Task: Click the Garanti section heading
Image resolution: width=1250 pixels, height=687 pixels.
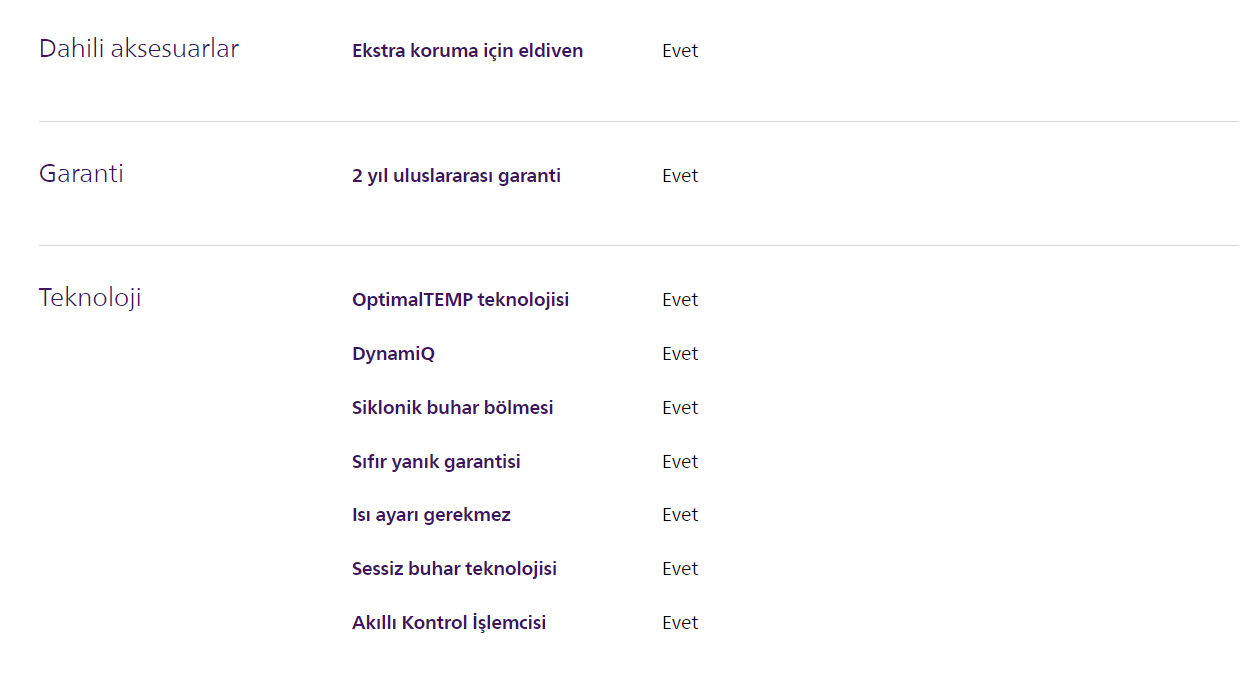Action: coord(81,174)
